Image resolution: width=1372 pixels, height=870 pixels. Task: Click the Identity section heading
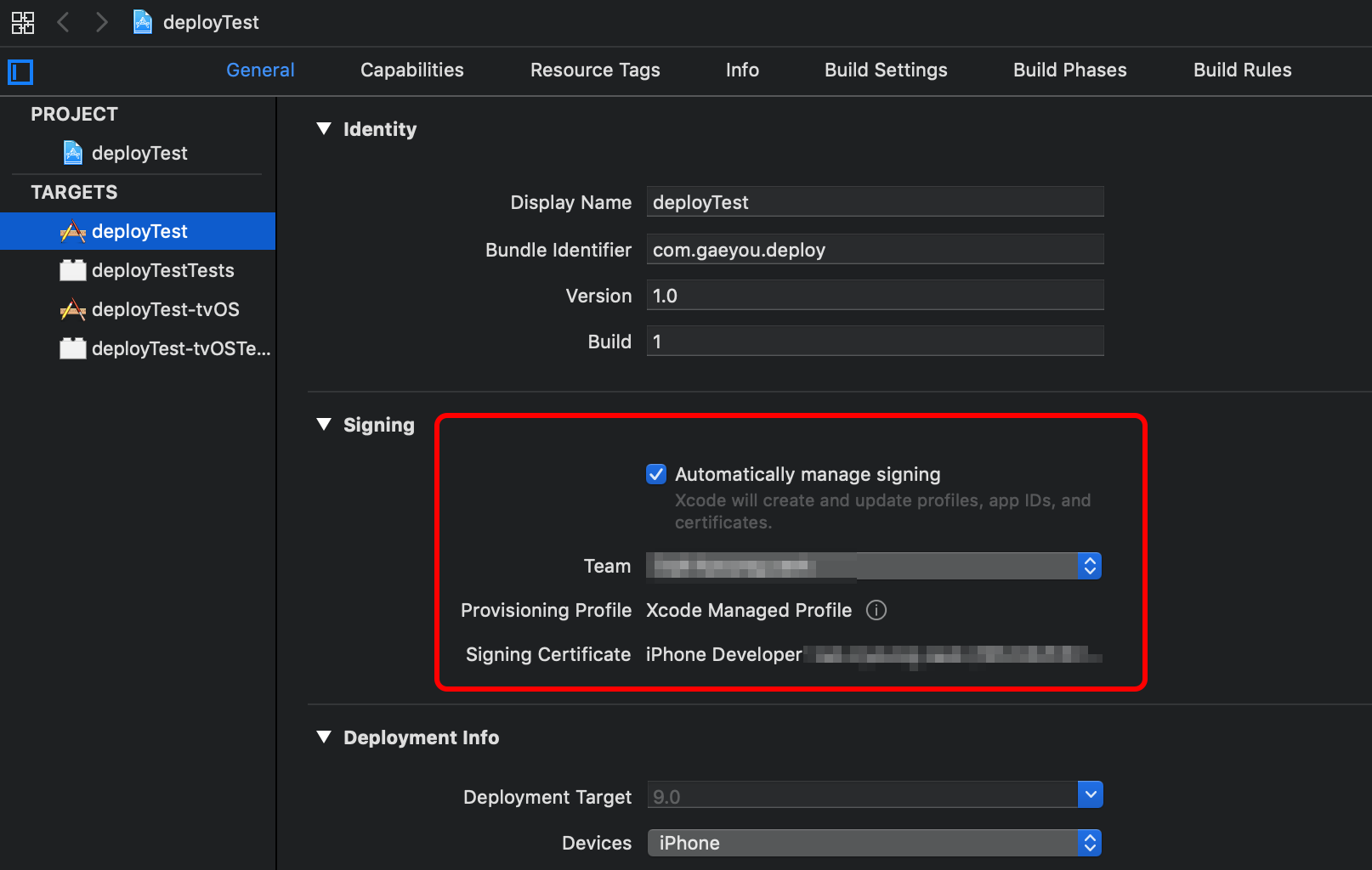tap(380, 129)
